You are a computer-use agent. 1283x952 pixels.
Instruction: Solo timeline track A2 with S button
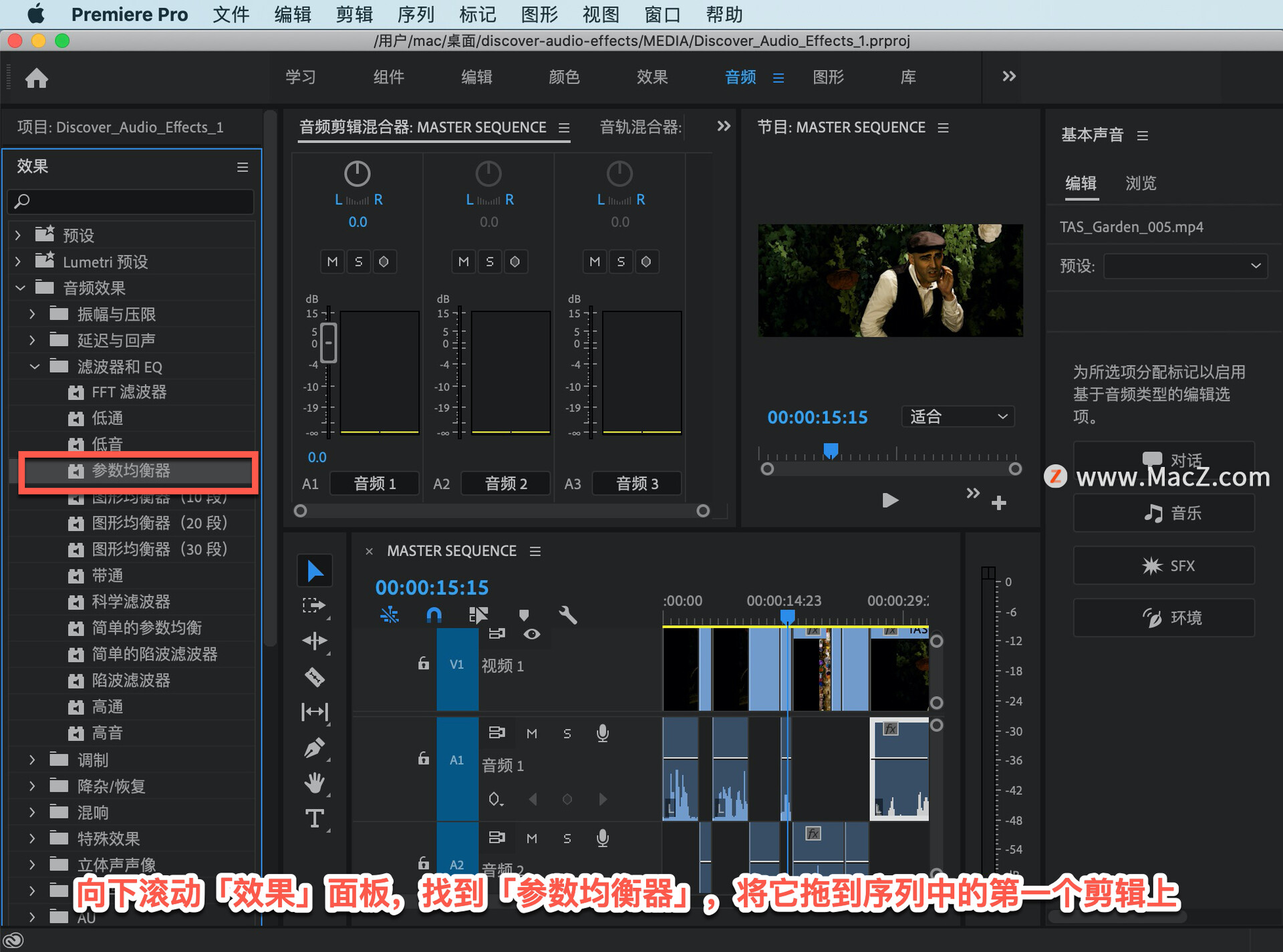tap(567, 838)
